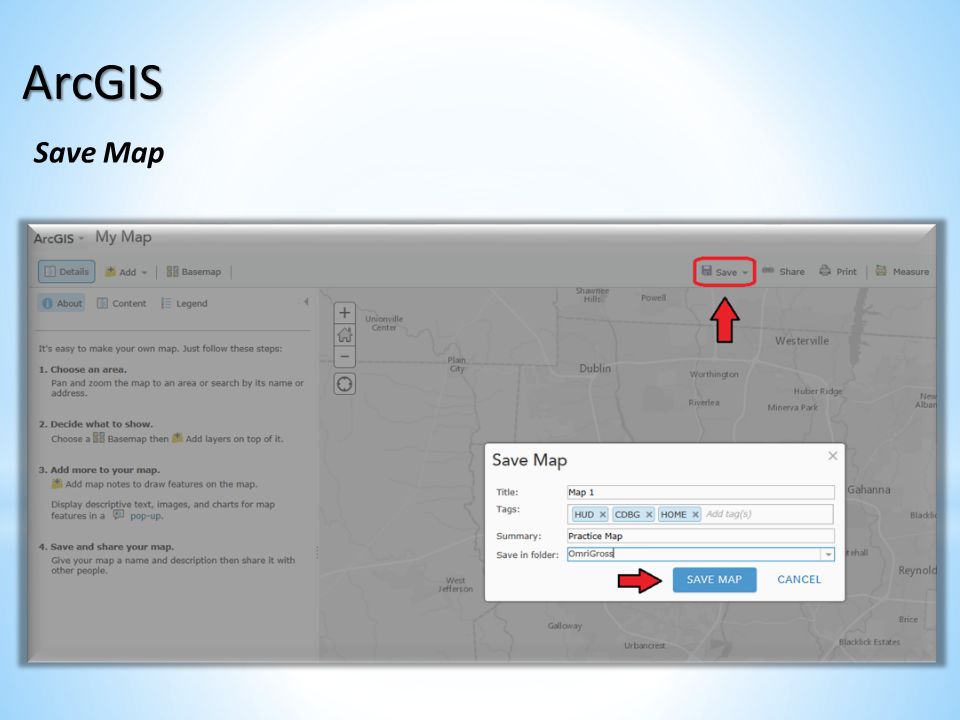Open the Details panel button
The width and height of the screenshot is (960, 720).
[67, 271]
